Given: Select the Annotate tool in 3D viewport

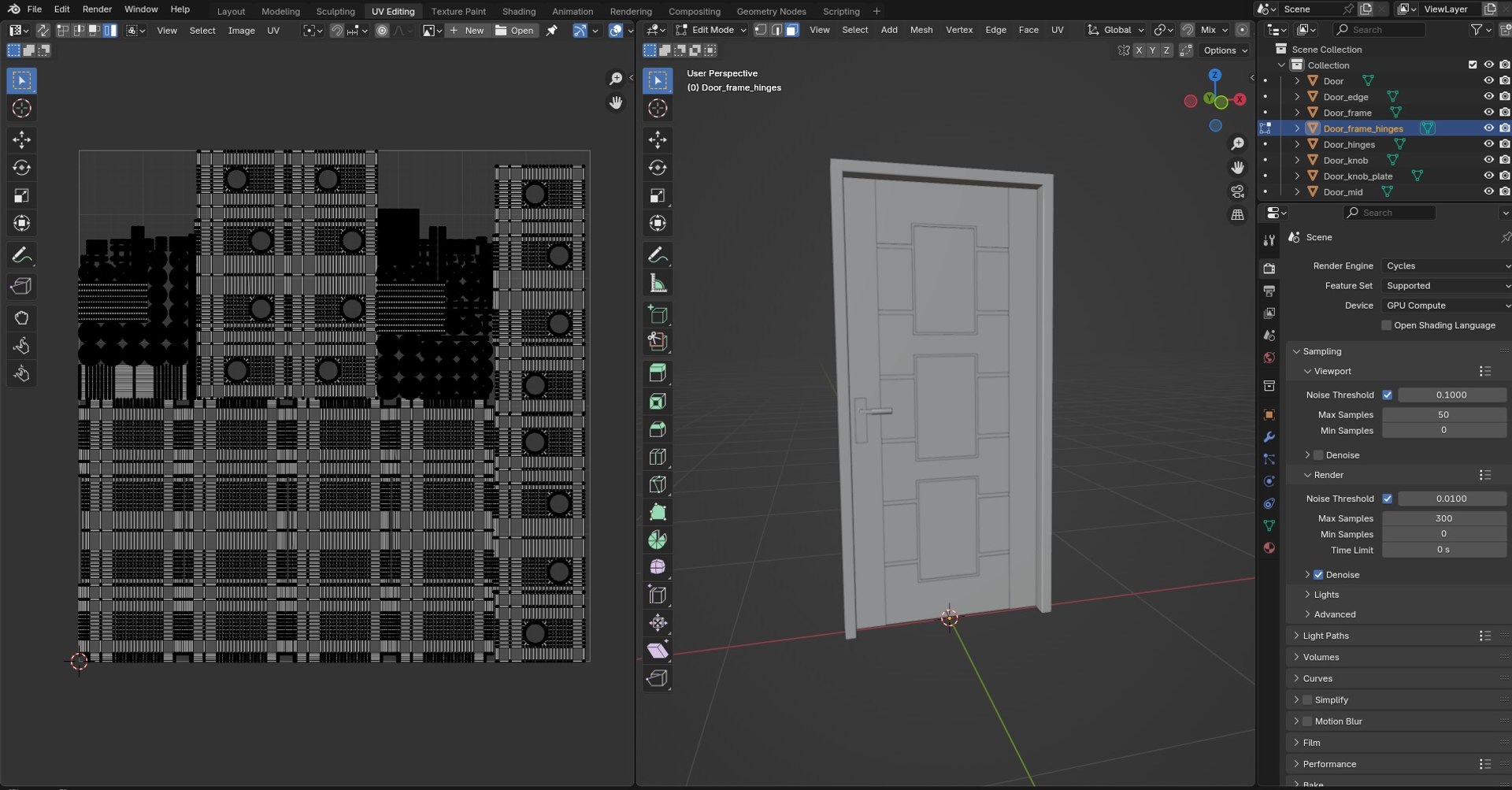Looking at the screenshot, I should point(658,255).
